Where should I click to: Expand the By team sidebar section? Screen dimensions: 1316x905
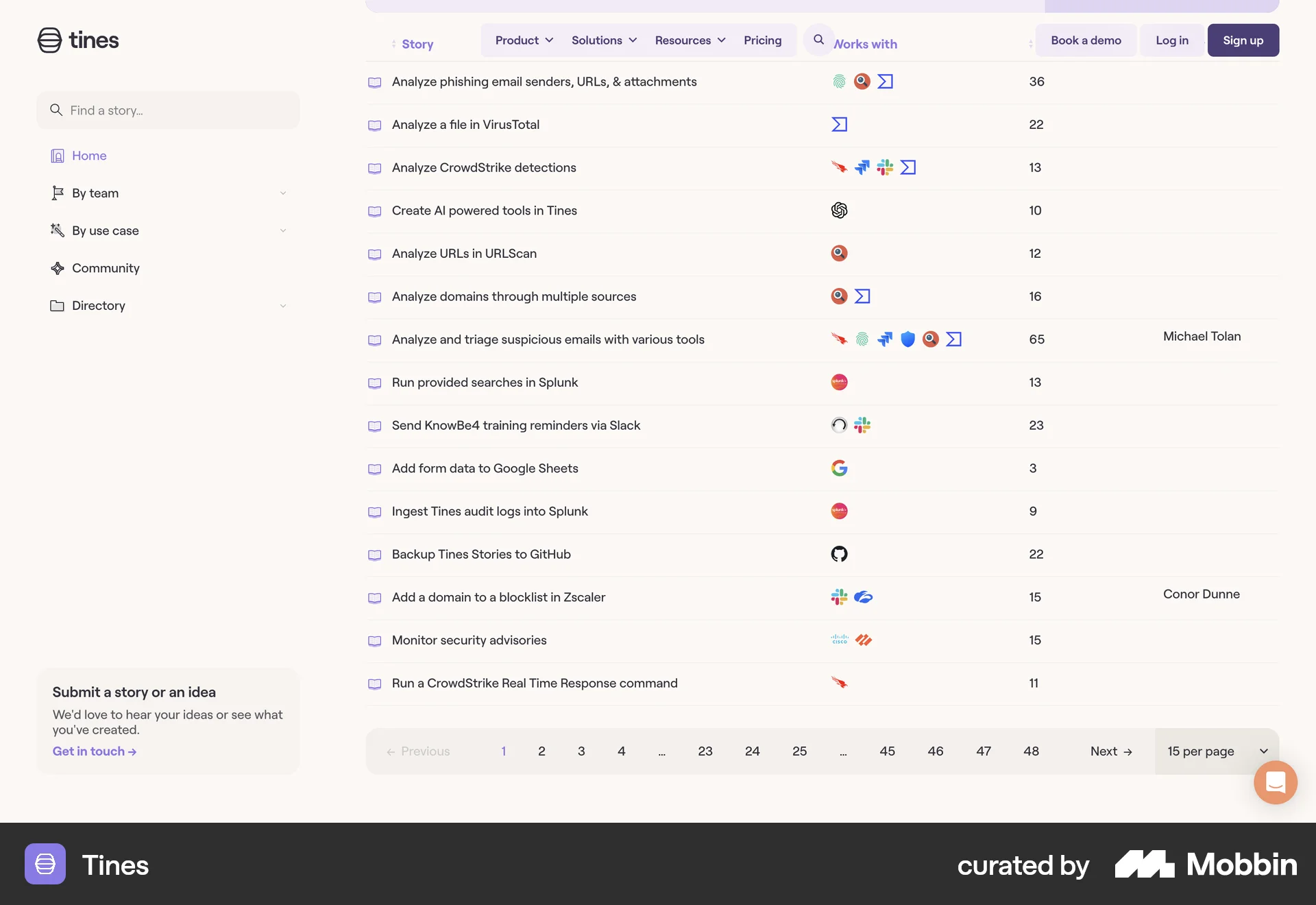168,193
